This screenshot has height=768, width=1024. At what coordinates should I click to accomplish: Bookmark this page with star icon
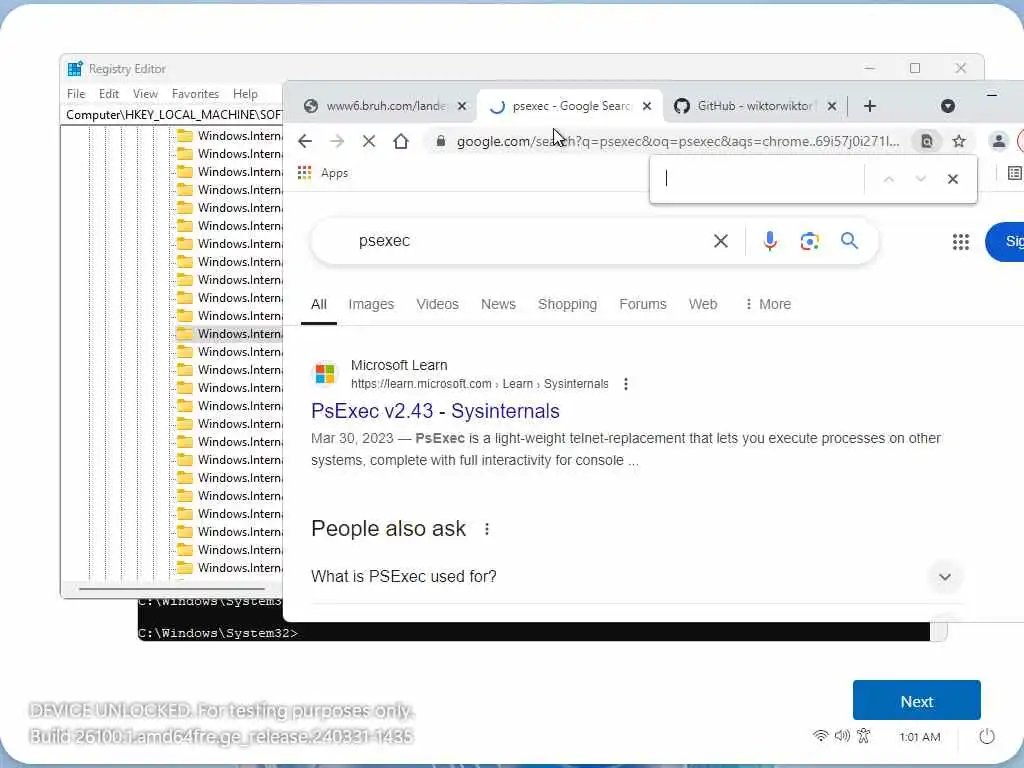959,141
